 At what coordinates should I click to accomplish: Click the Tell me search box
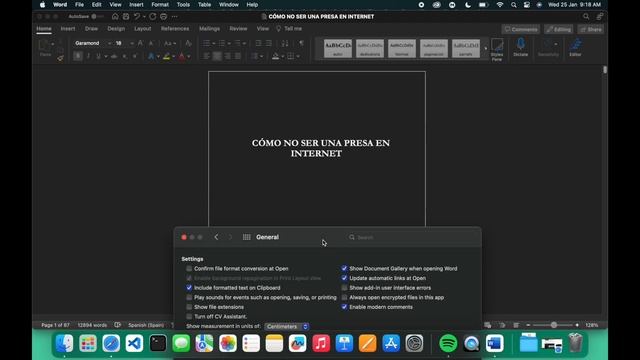tap(289, 29)
